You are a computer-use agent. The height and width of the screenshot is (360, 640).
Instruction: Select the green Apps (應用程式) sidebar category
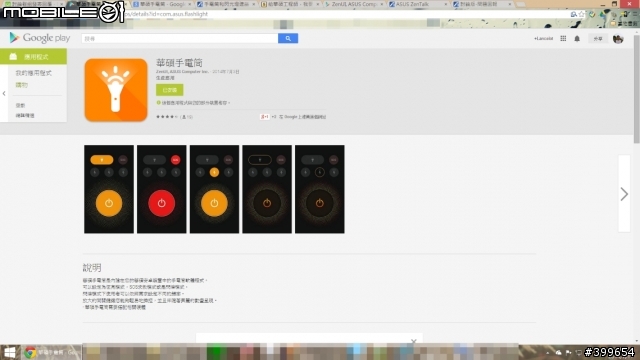click(x=33, y=57)
